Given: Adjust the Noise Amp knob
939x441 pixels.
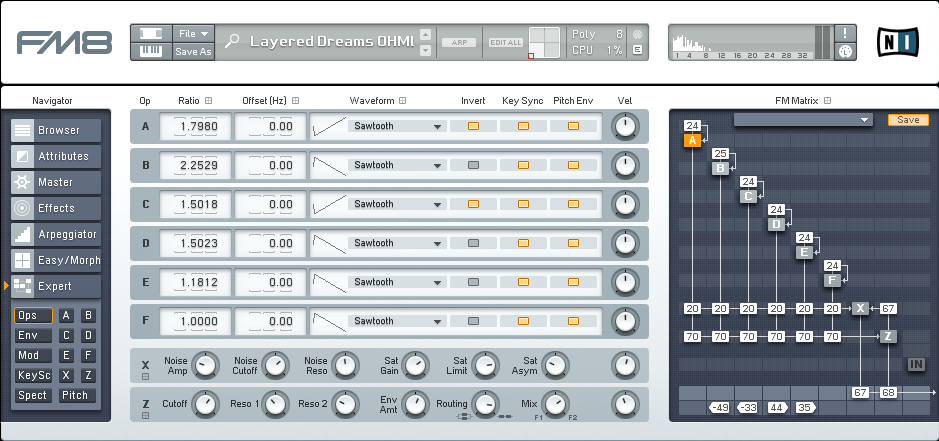Looking at the screenshot, I should coord(205,365).
